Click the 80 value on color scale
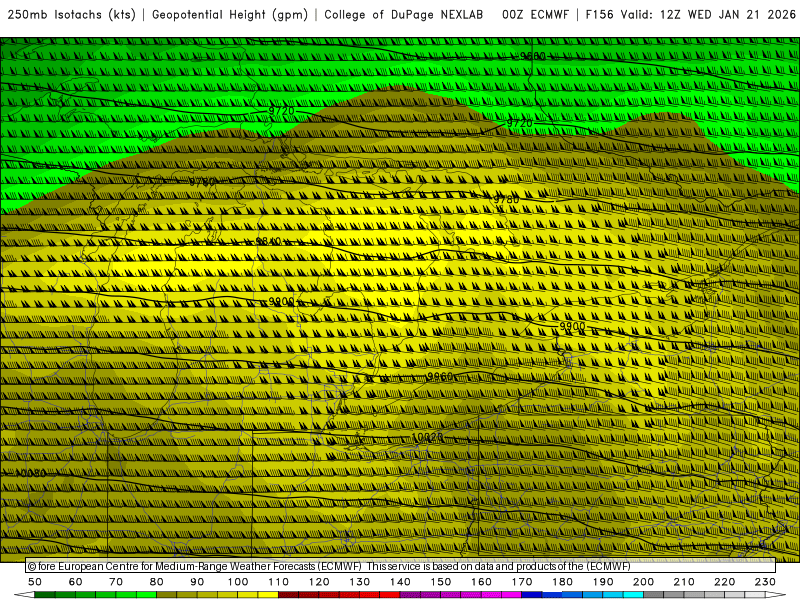Image resolution: width=800 pixels, height=600 pixels. 156,582
